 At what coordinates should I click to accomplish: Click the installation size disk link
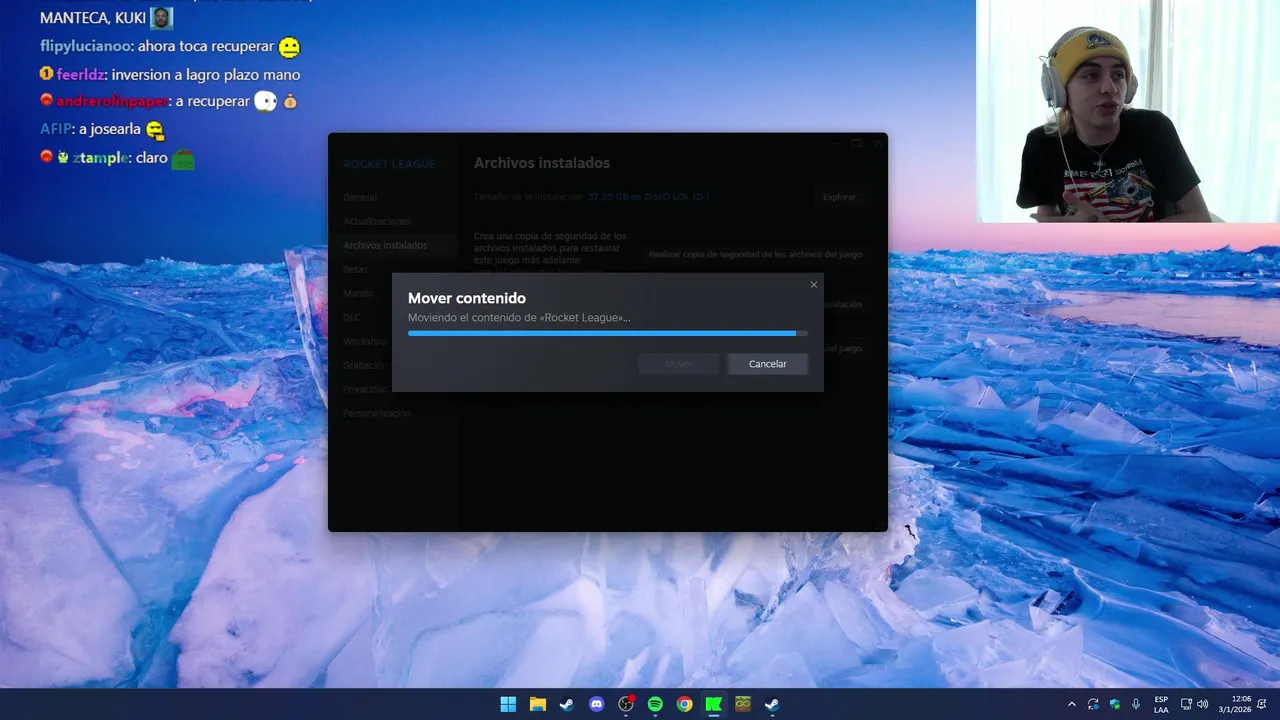tap(648, 197)
